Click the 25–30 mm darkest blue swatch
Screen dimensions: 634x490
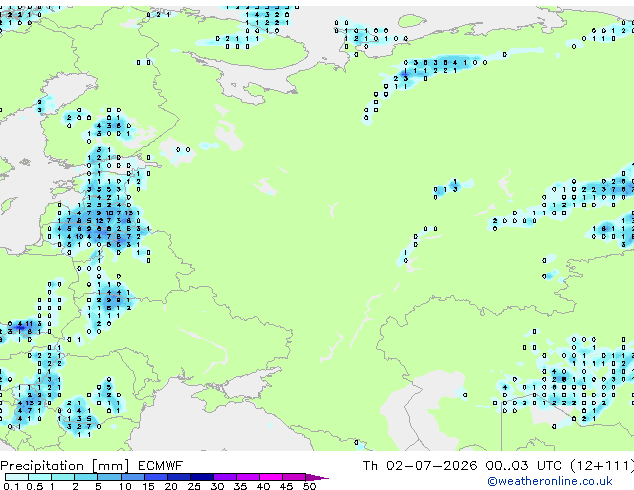(x=202, y=477)
